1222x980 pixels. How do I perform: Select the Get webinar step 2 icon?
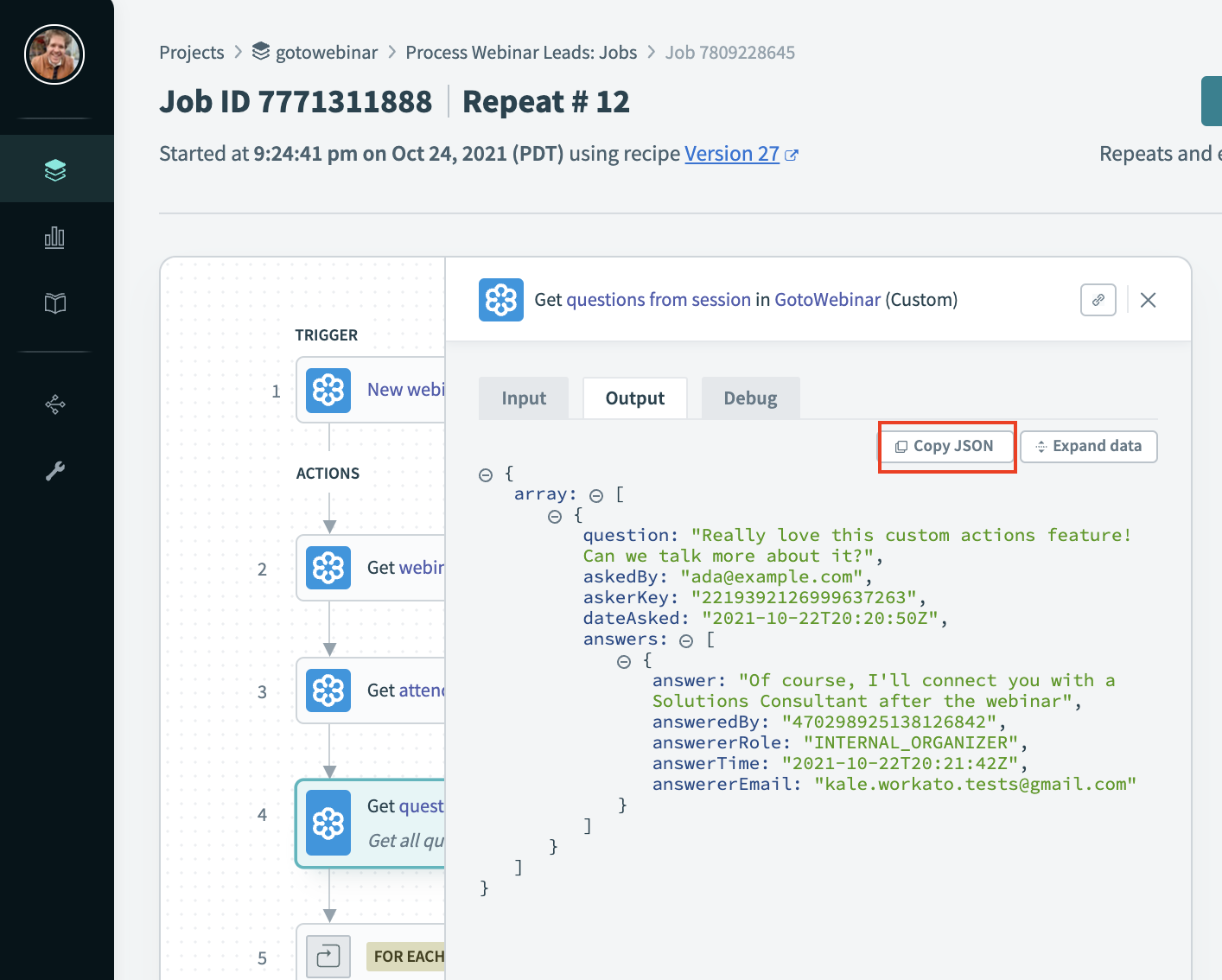click(x=328, y=568)
